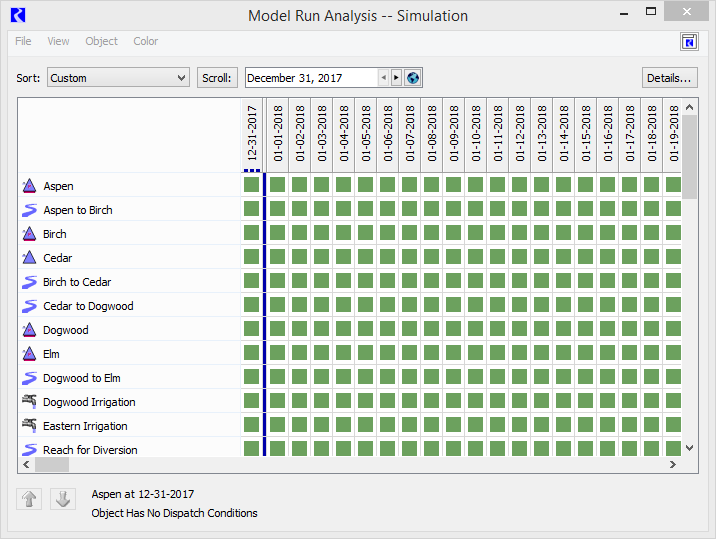Click the workspace icon at top right
This screenshot has width=716, height=539.
coord(689,41)
